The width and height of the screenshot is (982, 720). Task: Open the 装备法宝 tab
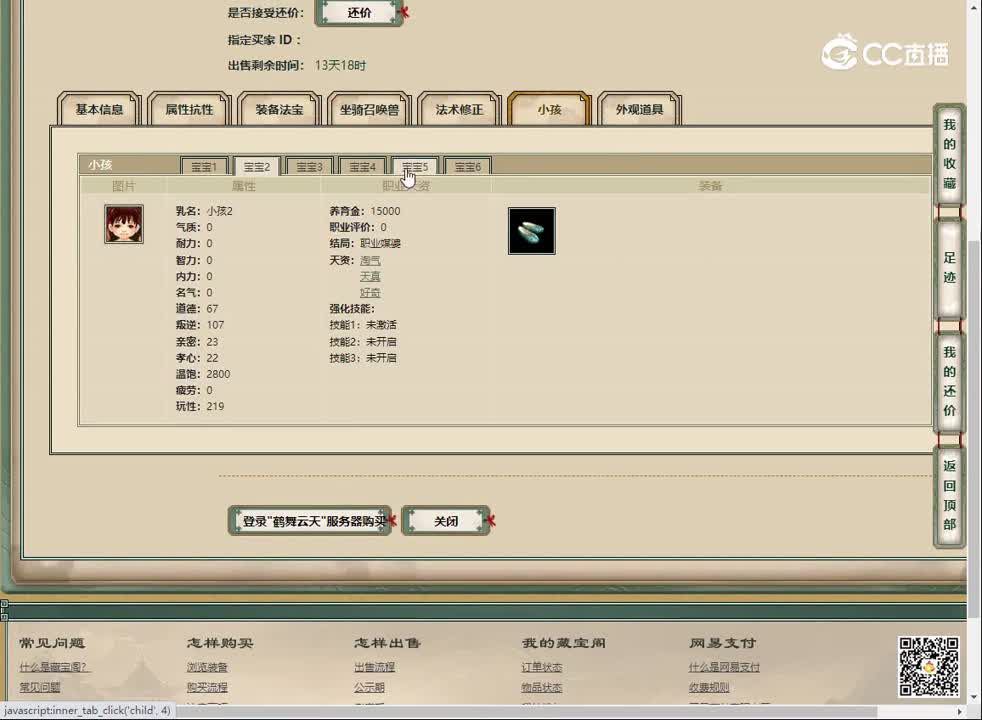[x=279, y=110]
